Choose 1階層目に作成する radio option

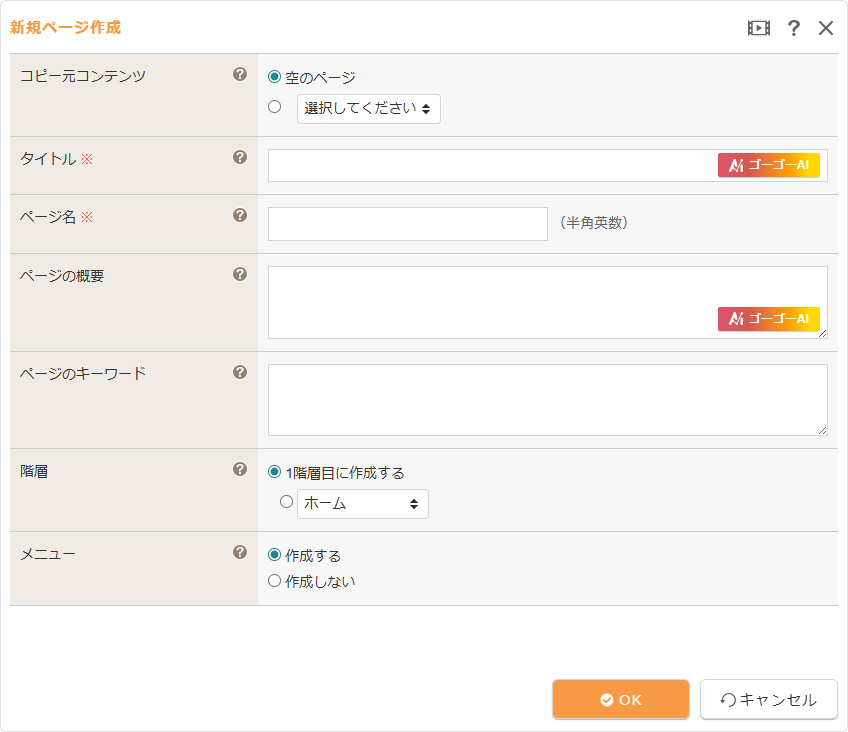(275, 472)
